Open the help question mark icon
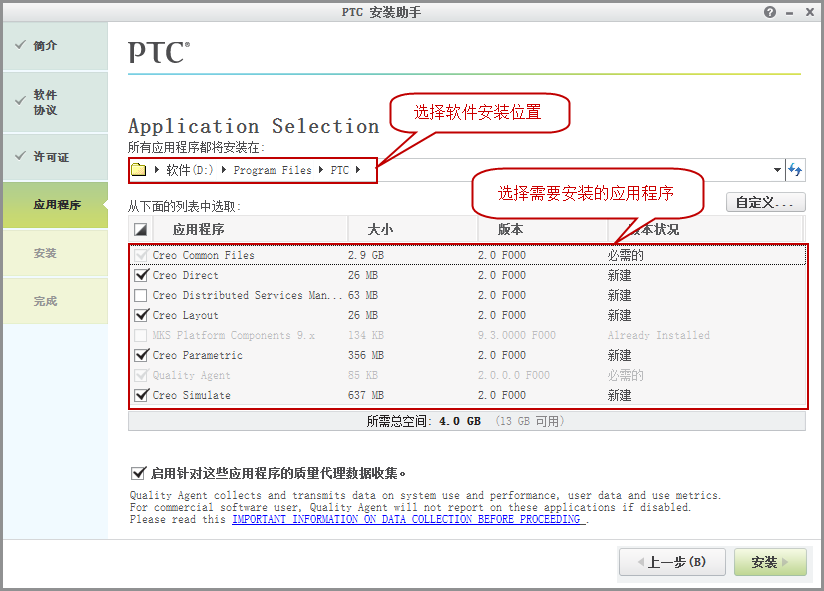The image size is (824, 591). click(769, 12)
